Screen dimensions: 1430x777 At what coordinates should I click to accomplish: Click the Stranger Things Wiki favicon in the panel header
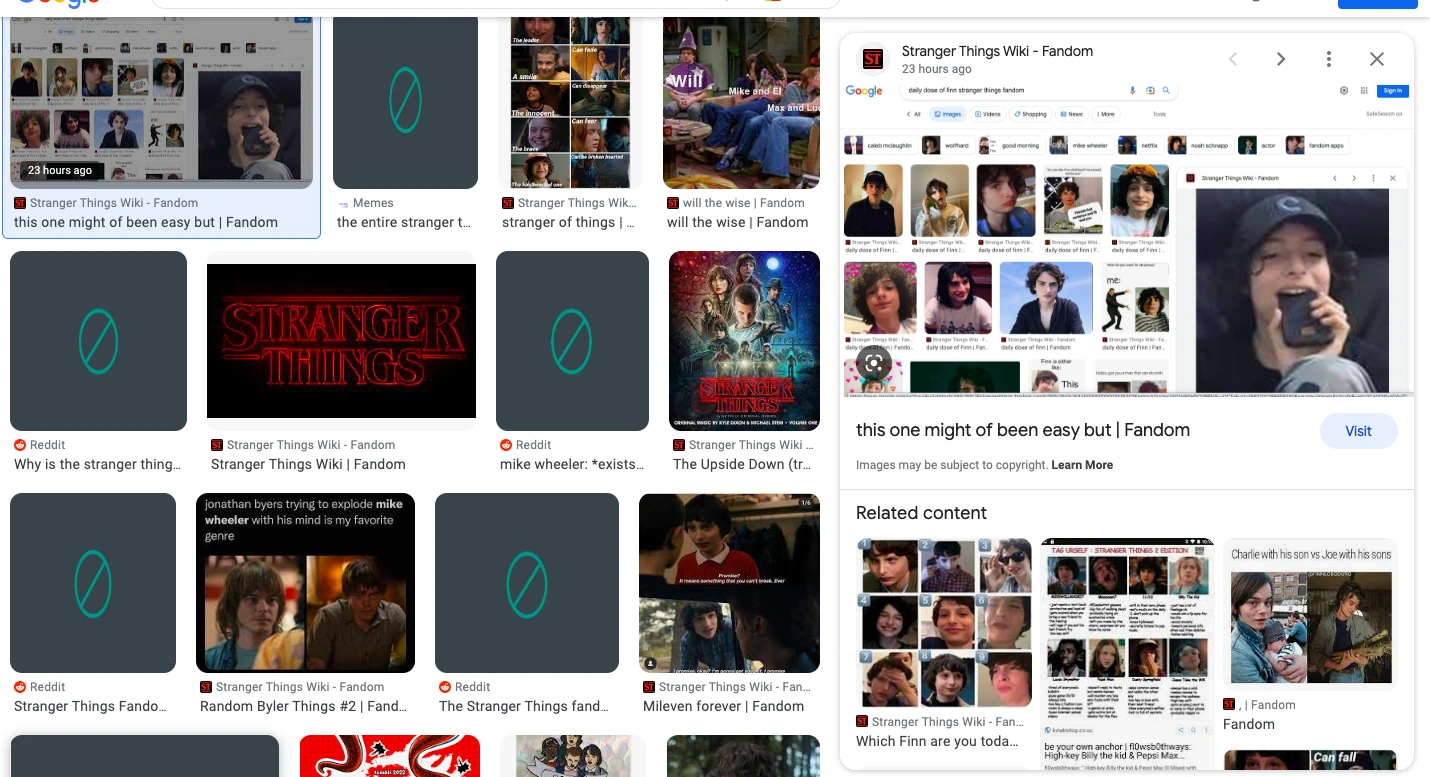pyautogui.click(x=873, y=59)
